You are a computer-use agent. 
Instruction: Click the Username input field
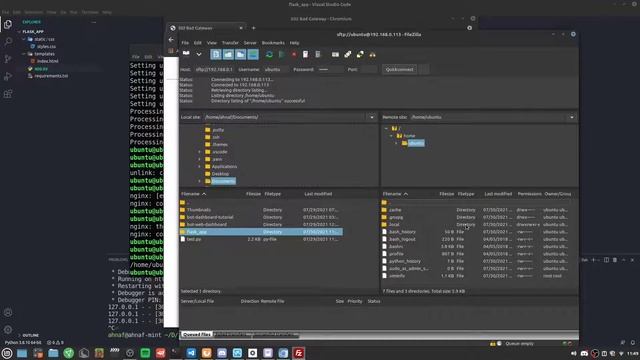point(275,69)
